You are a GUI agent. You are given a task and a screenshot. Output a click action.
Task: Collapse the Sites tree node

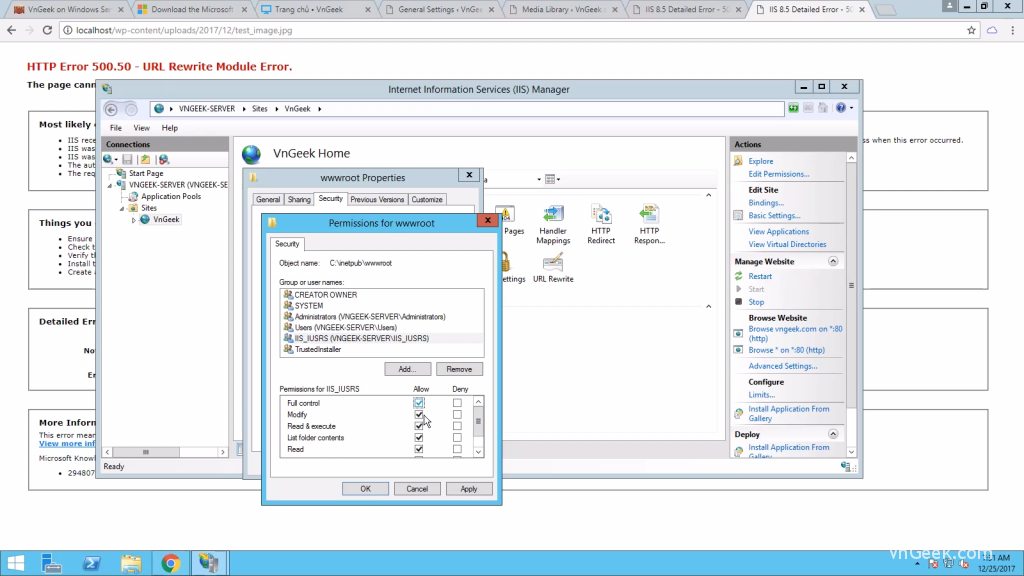pos(122,208)
